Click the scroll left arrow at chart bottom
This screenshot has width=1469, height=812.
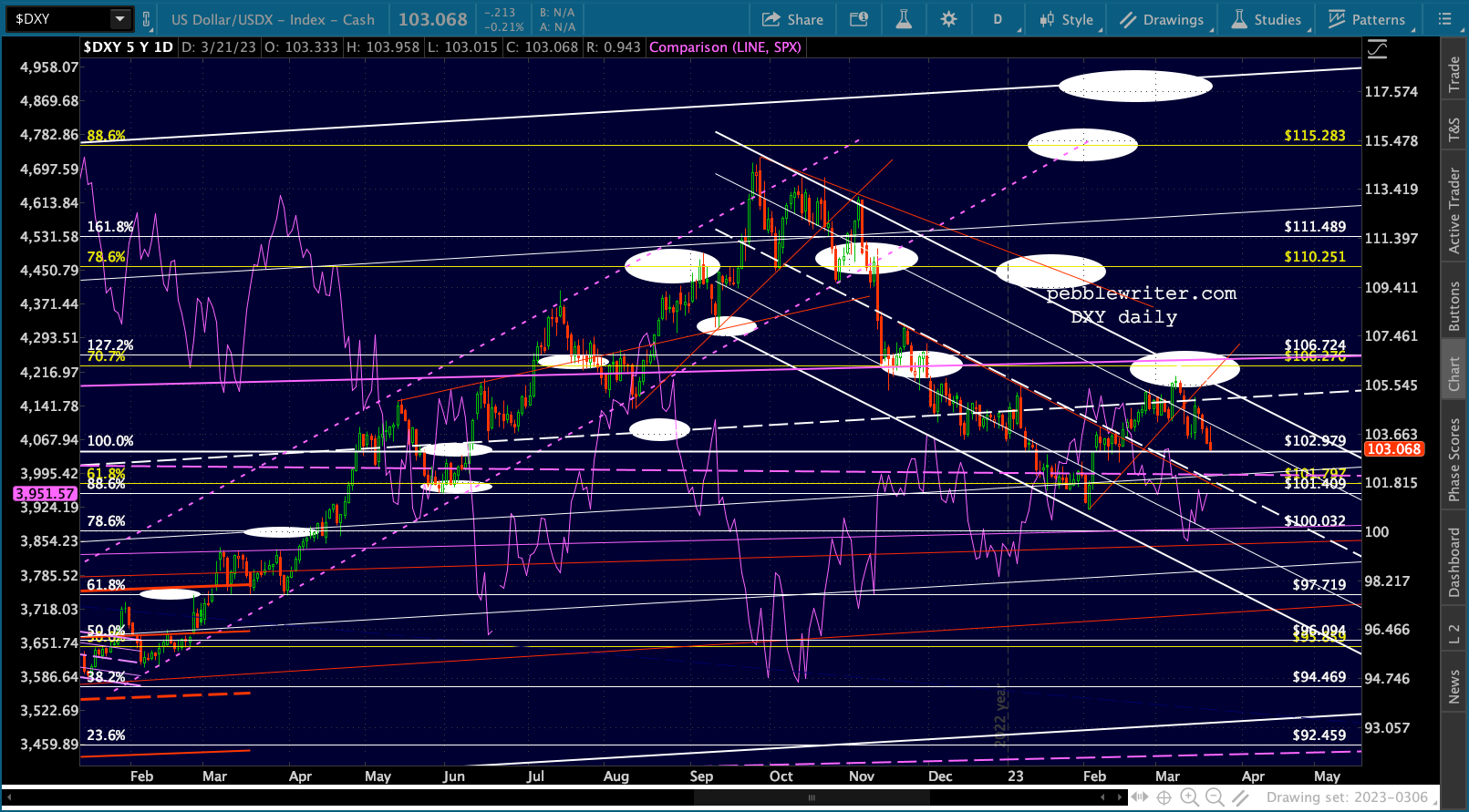tap(1102, 797)
